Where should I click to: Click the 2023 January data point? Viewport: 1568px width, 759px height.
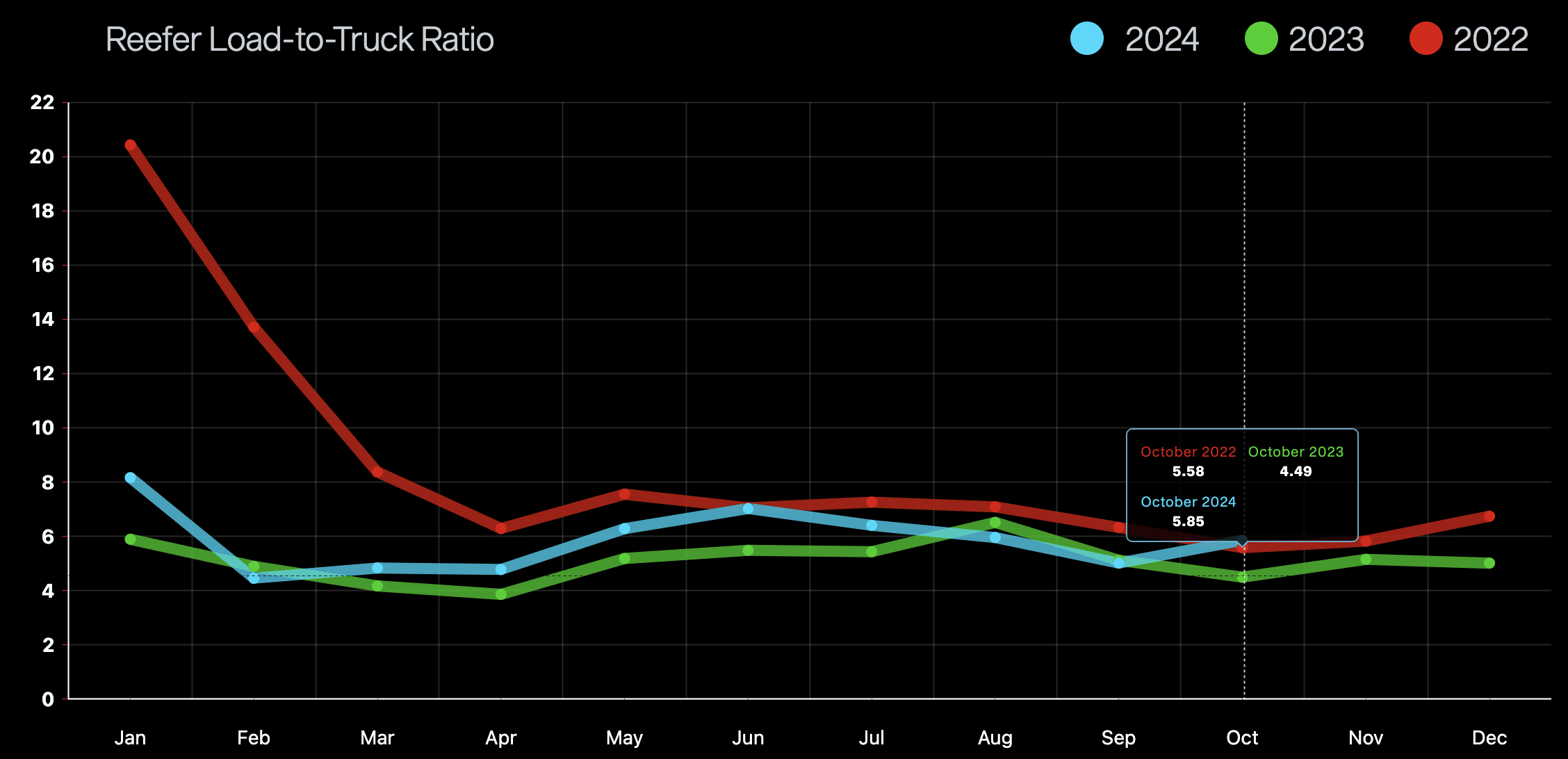130,539
